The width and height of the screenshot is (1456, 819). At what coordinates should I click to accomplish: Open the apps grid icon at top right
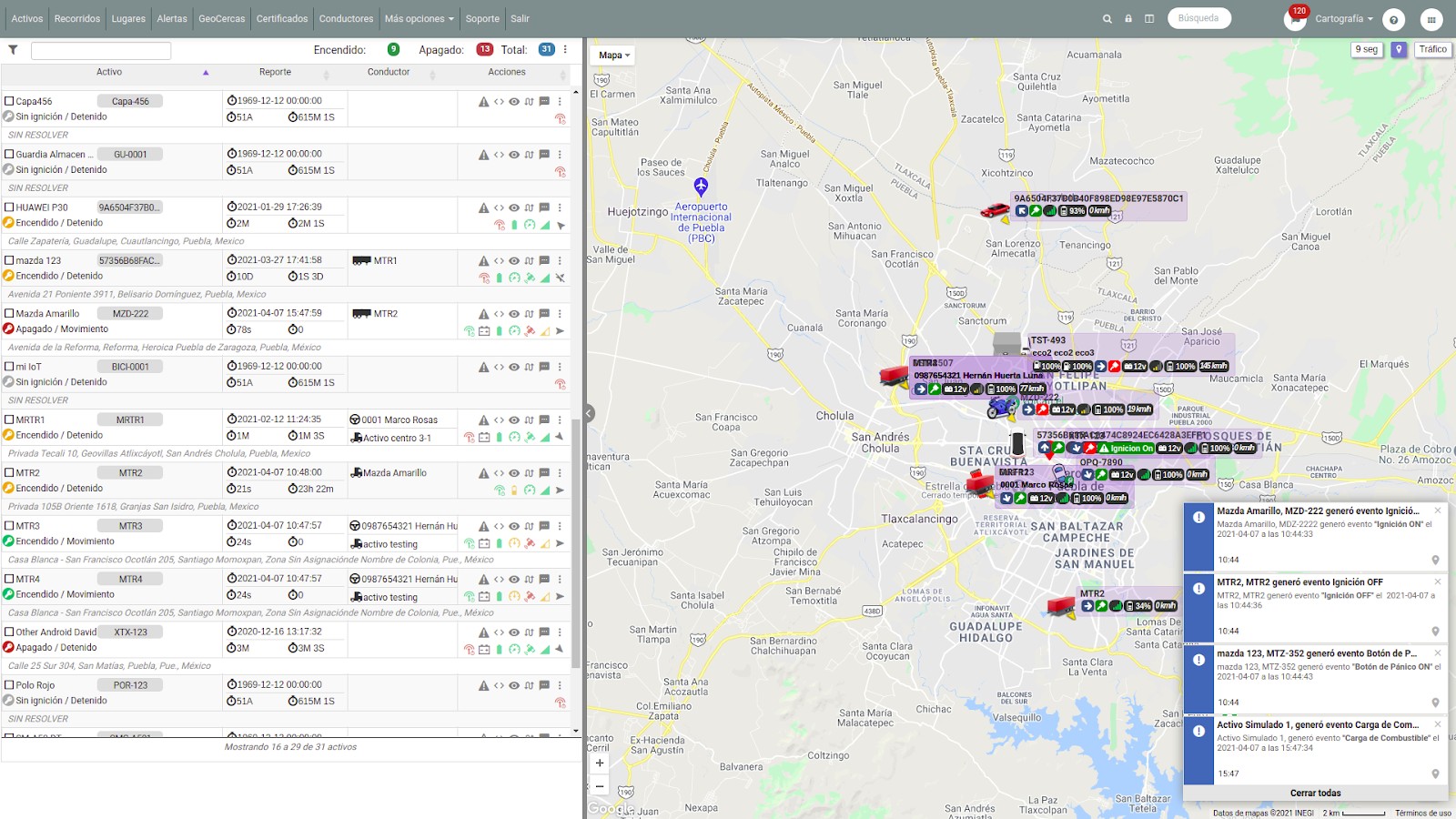(x=1431, y=19)
